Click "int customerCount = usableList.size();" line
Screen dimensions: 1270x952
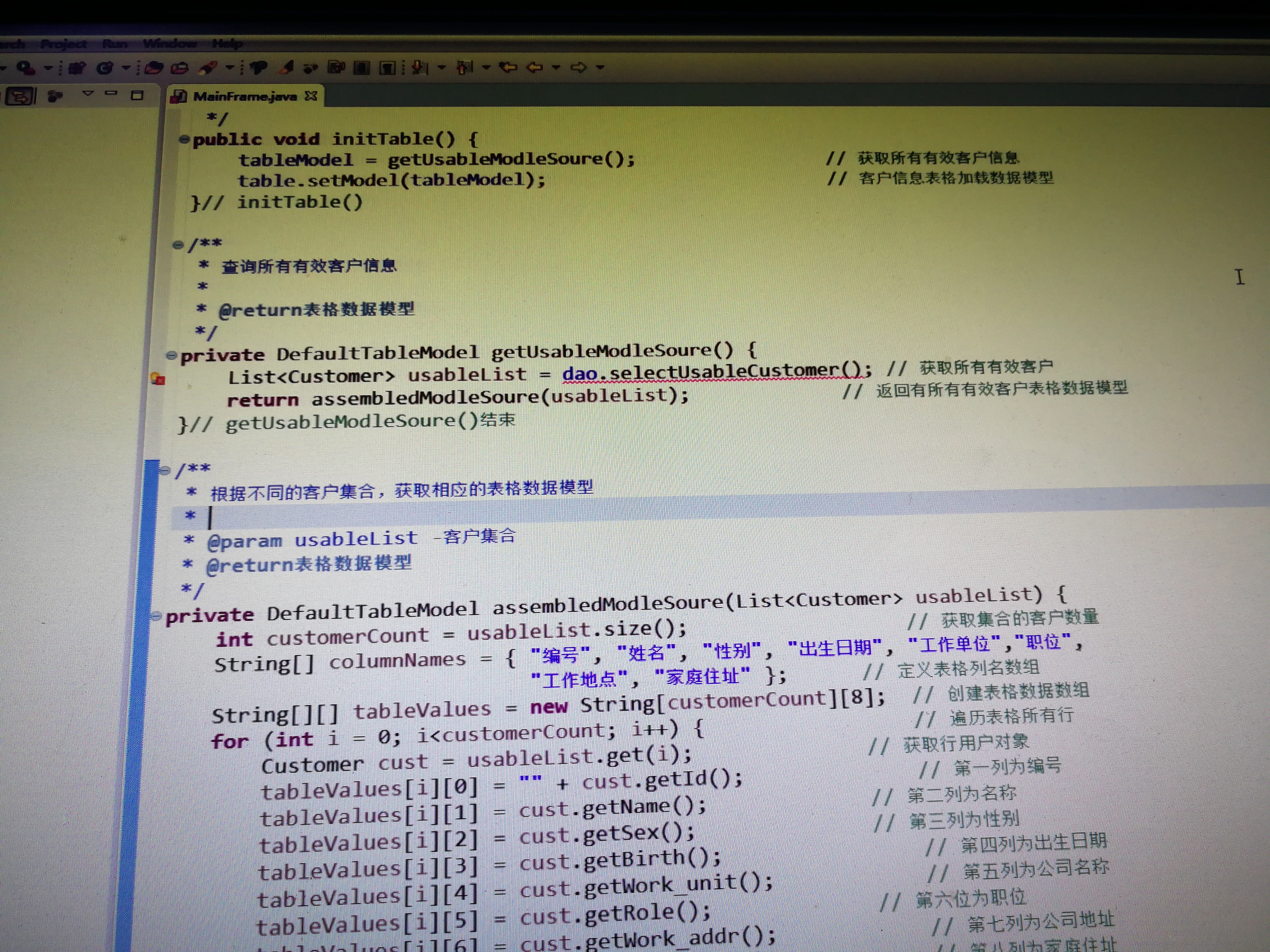pyautogui.click(x=451, y=633)
